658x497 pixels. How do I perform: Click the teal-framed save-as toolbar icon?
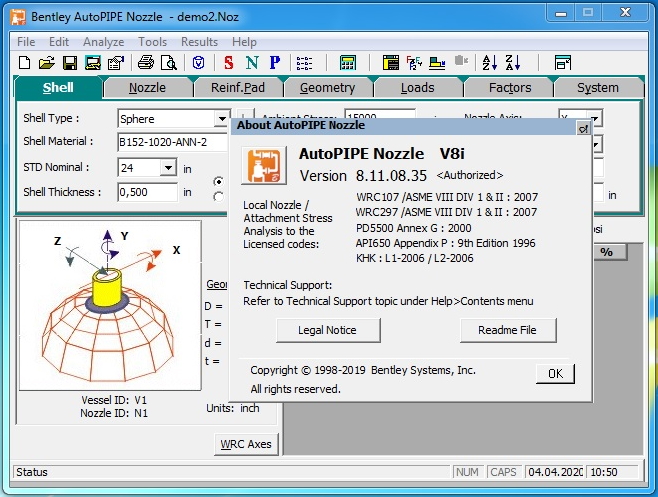[x=92, y=63]
